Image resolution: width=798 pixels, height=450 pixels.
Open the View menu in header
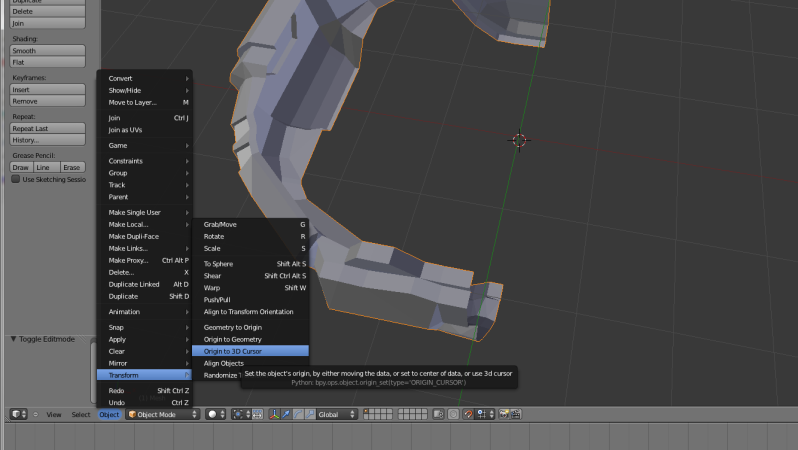[x=53, y=414]
